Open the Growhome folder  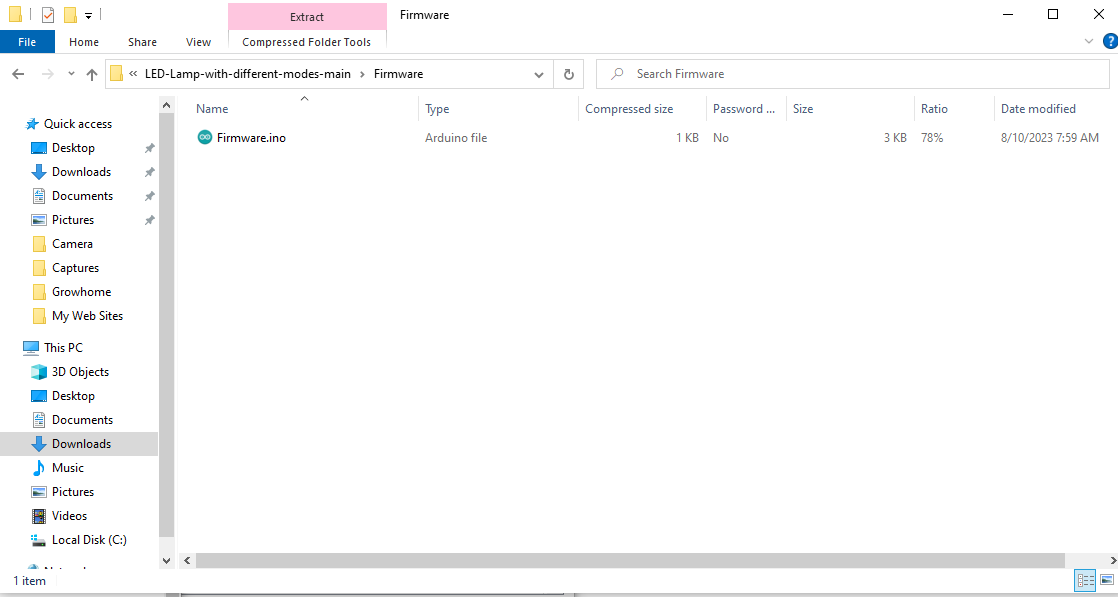[81, 292]
